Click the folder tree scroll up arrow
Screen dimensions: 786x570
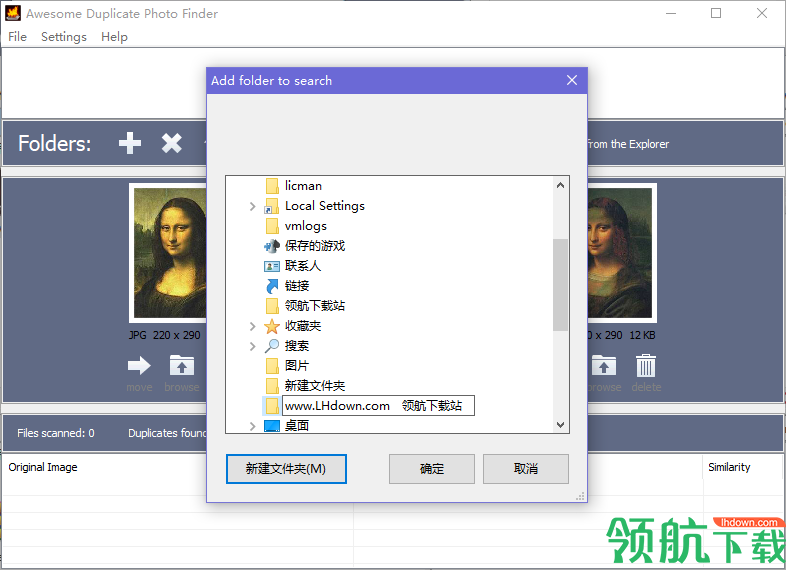(x=560, y=185)
